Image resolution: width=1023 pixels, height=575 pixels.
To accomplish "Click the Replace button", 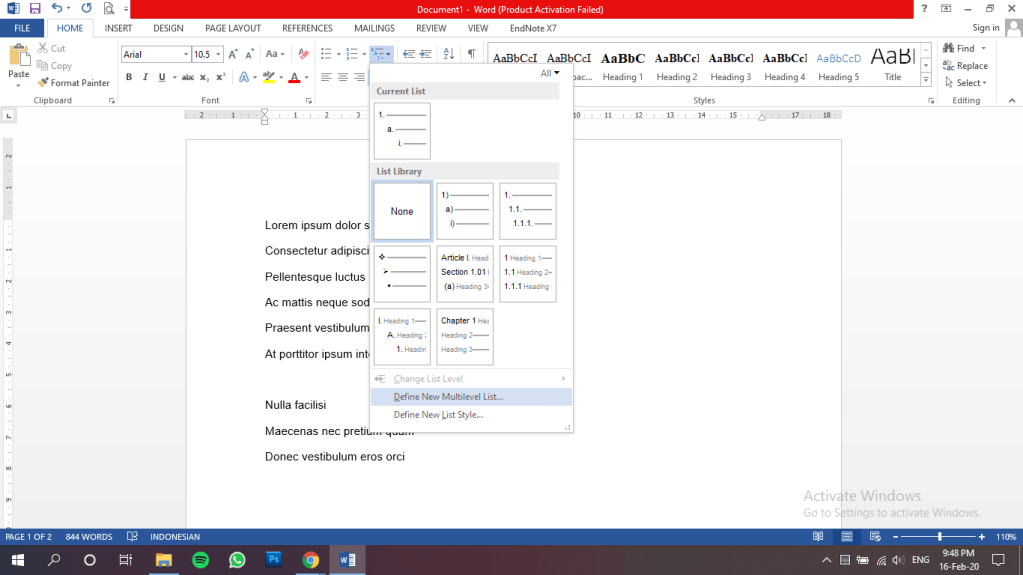I will [964, 66].
